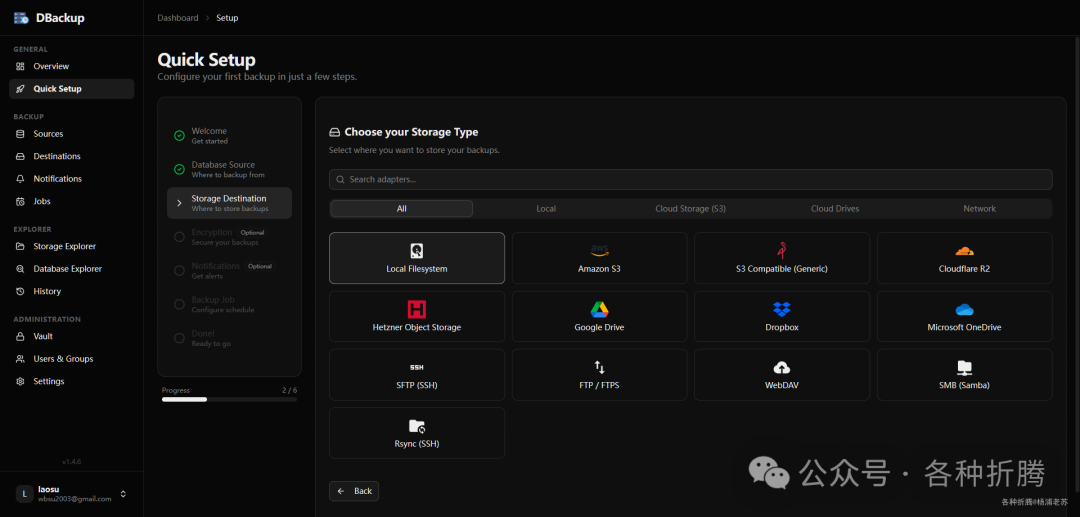This screenshot has width=1080, height=517.
Task: Click the Vault lock icon
Action: click(x=20, y=337)
